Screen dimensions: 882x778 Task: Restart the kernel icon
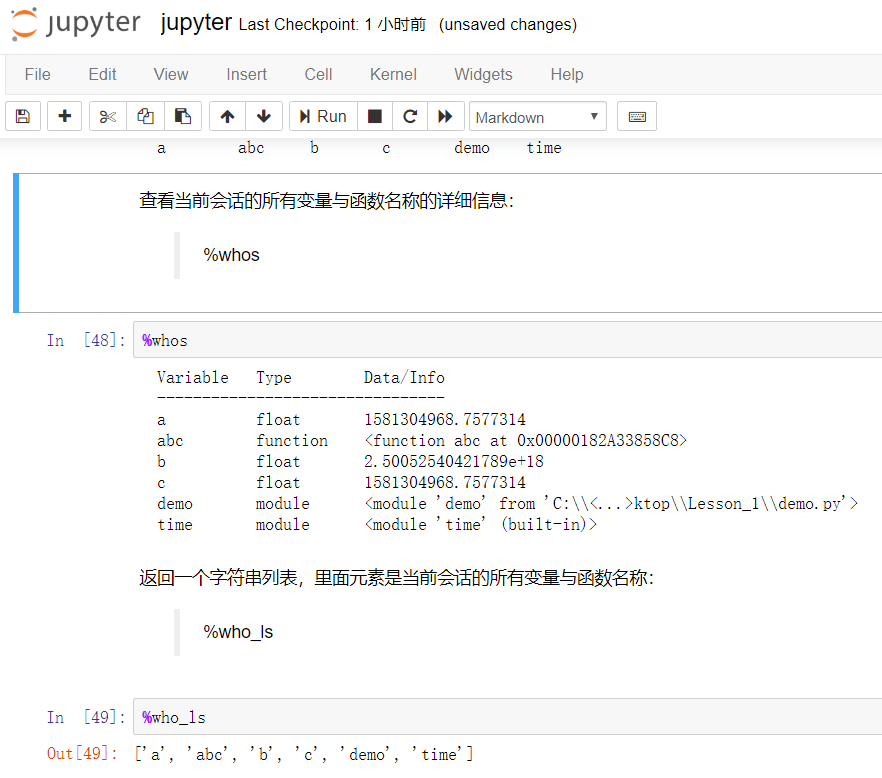pos(410,116)
